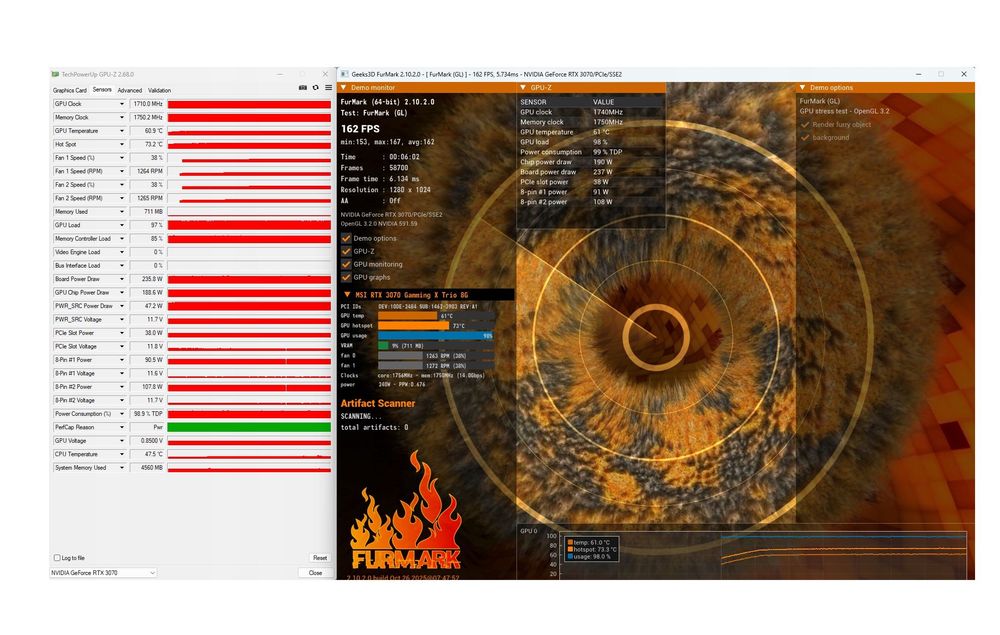This screenshot has height=635, width=1000.
Task: Click the GPU Clock red history graph
Action: click(249, 104)
